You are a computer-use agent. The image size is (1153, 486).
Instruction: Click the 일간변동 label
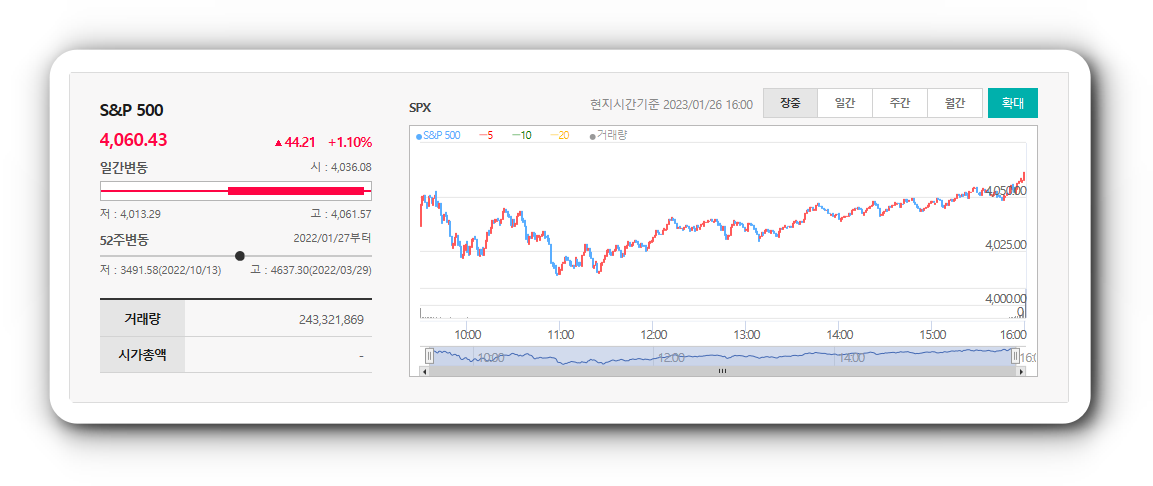tap(124, 168)
